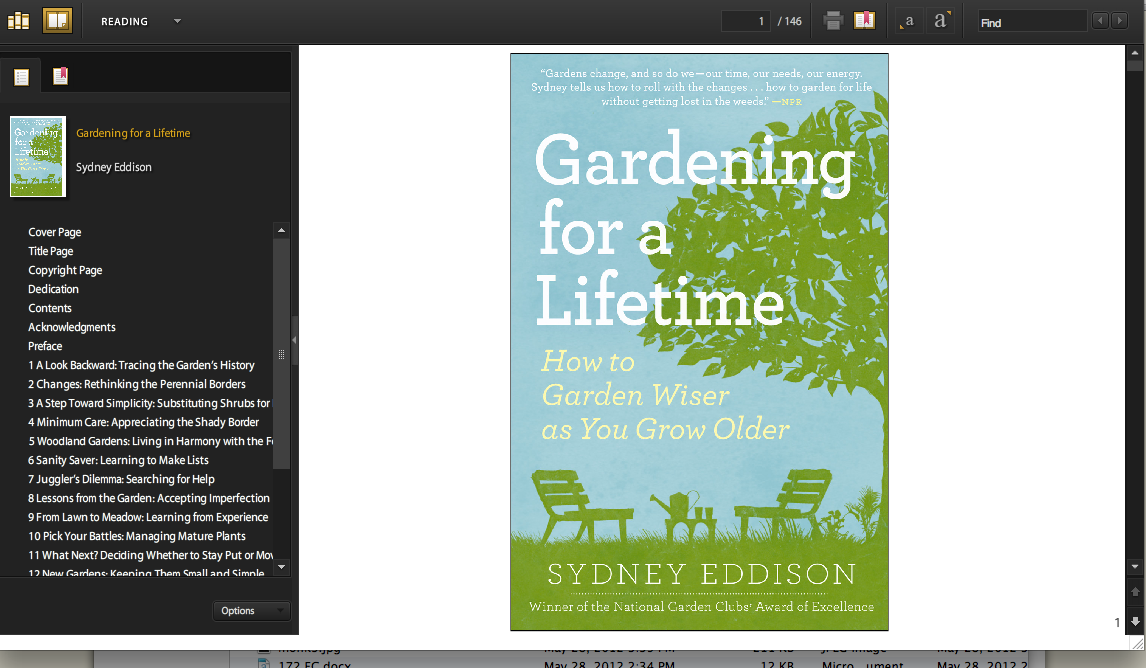The image size is (1146, 668).
Task: Decrease text size with small 'a' icon
Action: 908,21
